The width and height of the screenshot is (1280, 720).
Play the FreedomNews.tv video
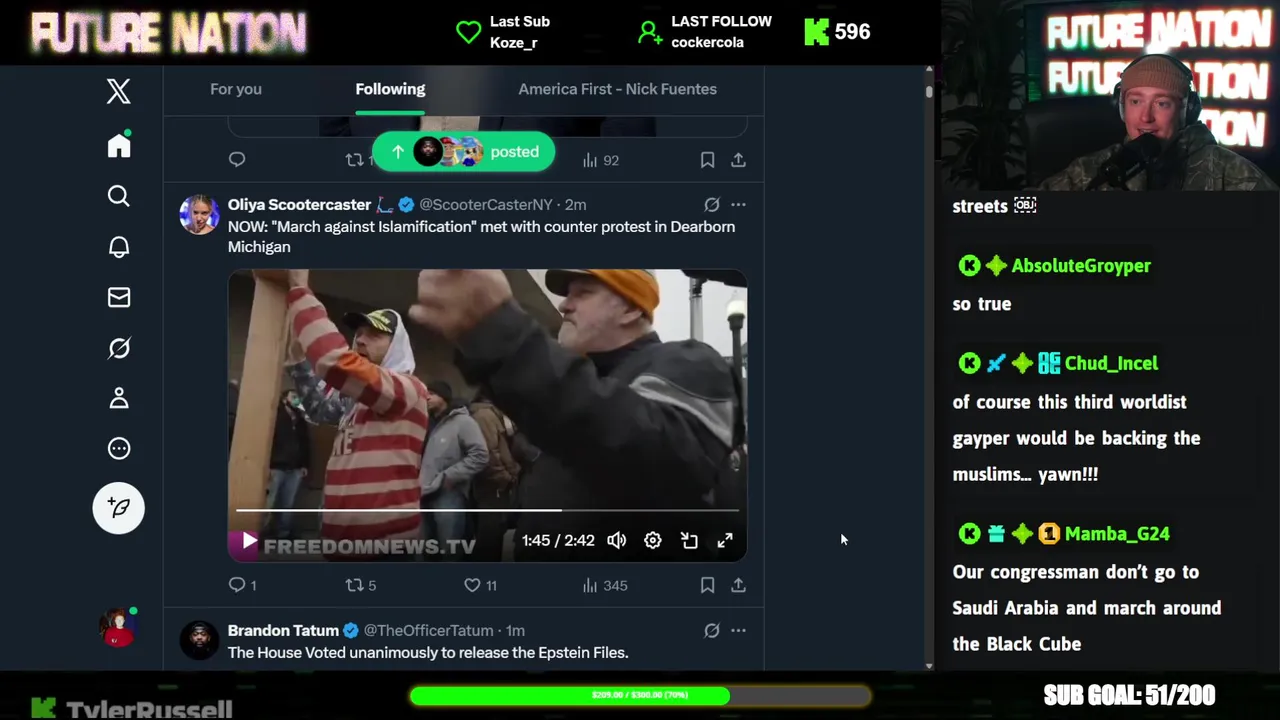[x=249, y=541]
